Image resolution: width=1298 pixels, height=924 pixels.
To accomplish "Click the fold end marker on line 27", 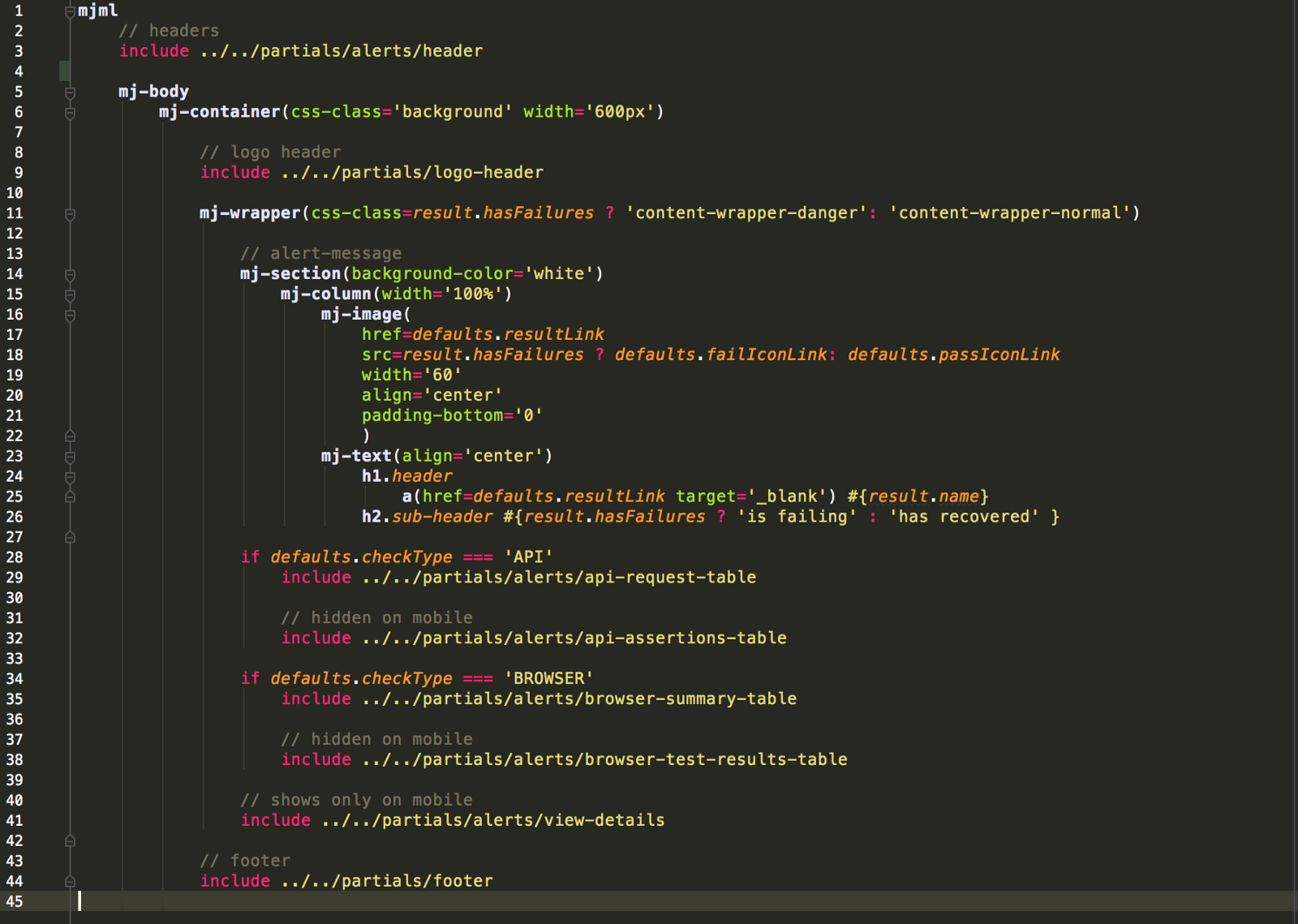I will click(71, 537).
